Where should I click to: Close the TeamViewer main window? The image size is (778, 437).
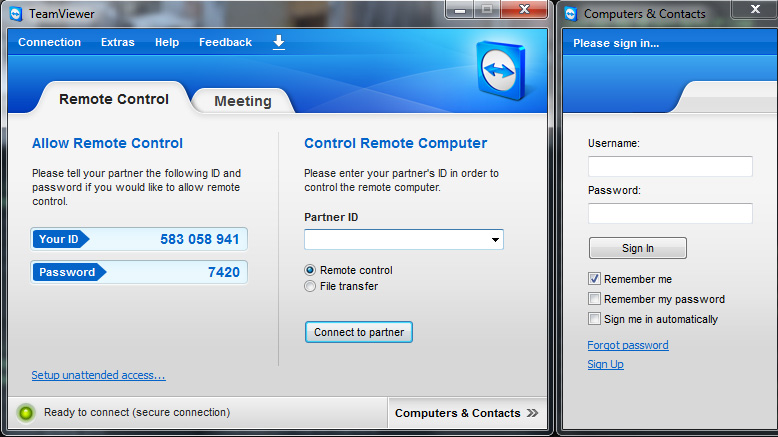(x=524, y=9)
